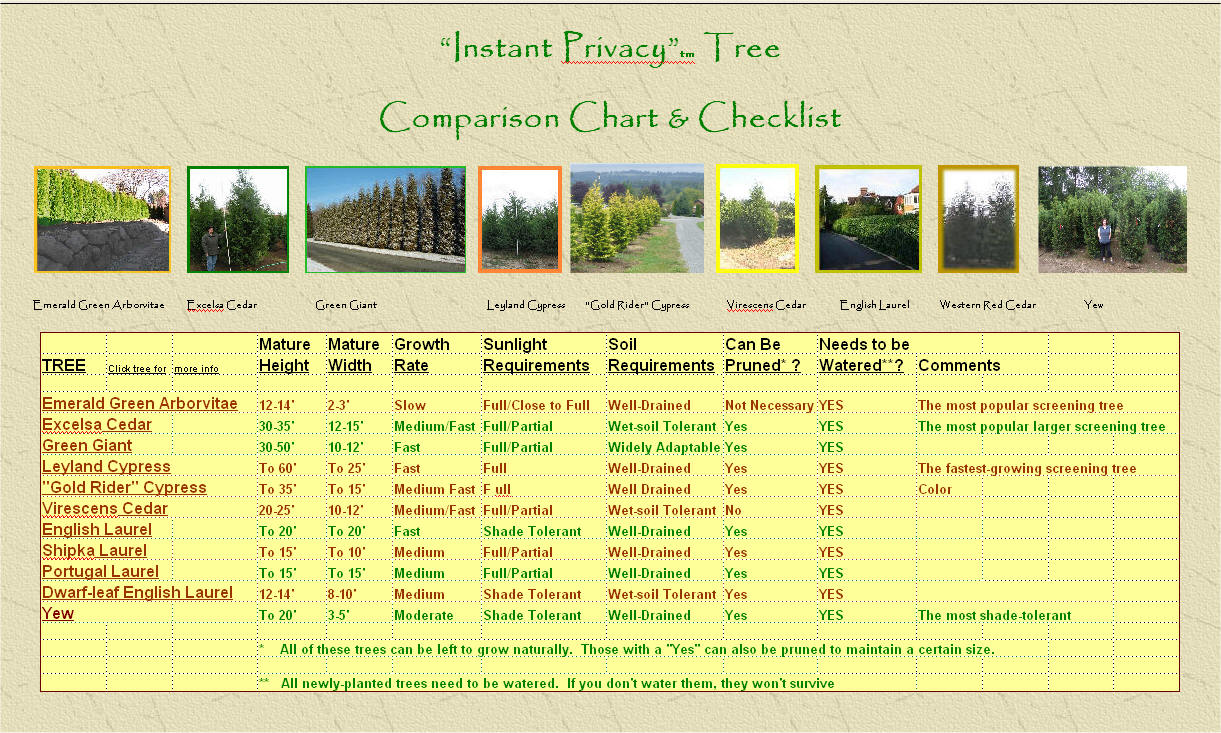Select the Mature Width column header

[354, 355]
